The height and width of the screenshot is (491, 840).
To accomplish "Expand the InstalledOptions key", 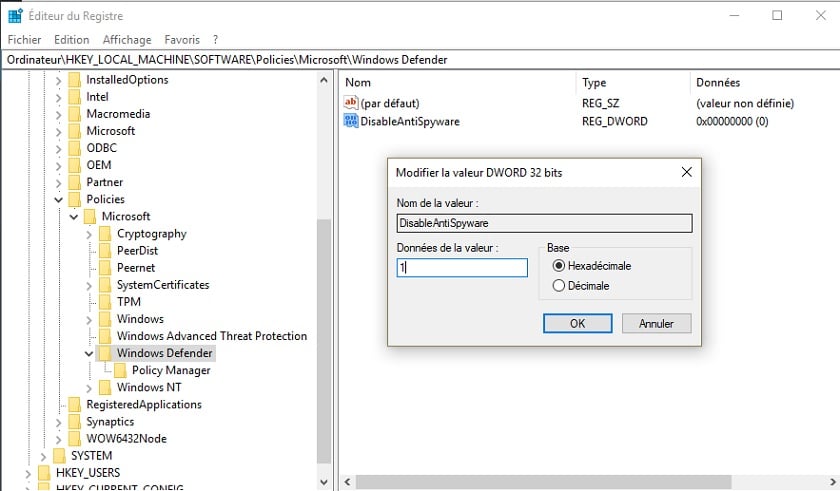I will pyautogui.click(x=58, y=81).
